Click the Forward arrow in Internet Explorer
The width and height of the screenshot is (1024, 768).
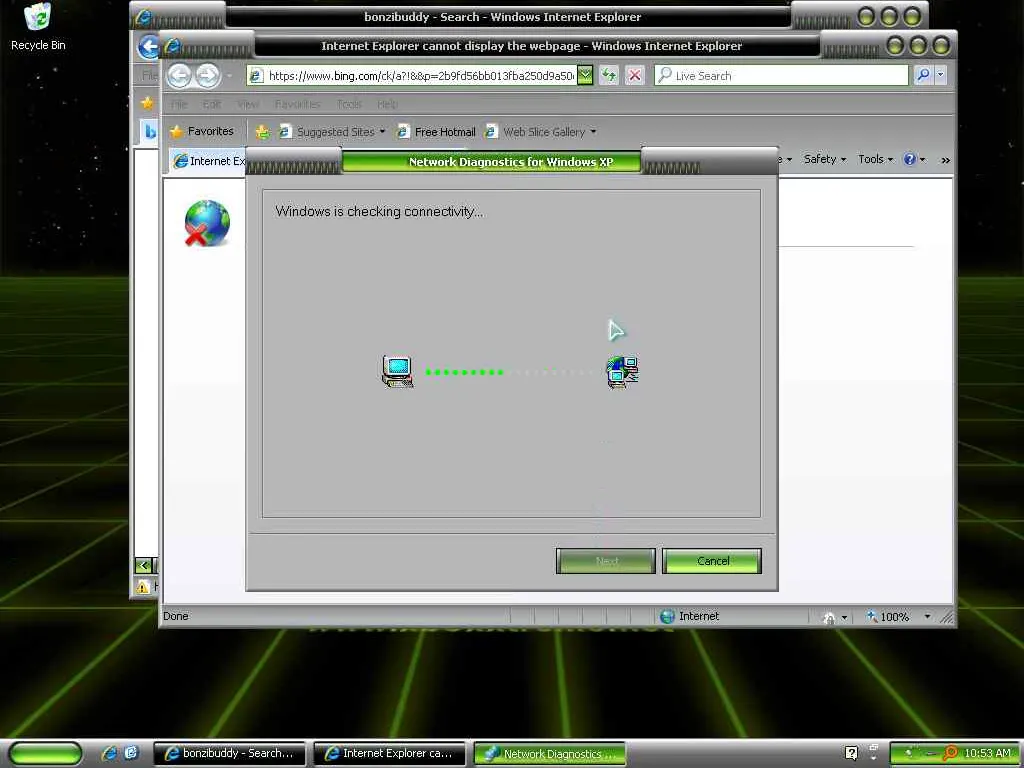point(208,76)
